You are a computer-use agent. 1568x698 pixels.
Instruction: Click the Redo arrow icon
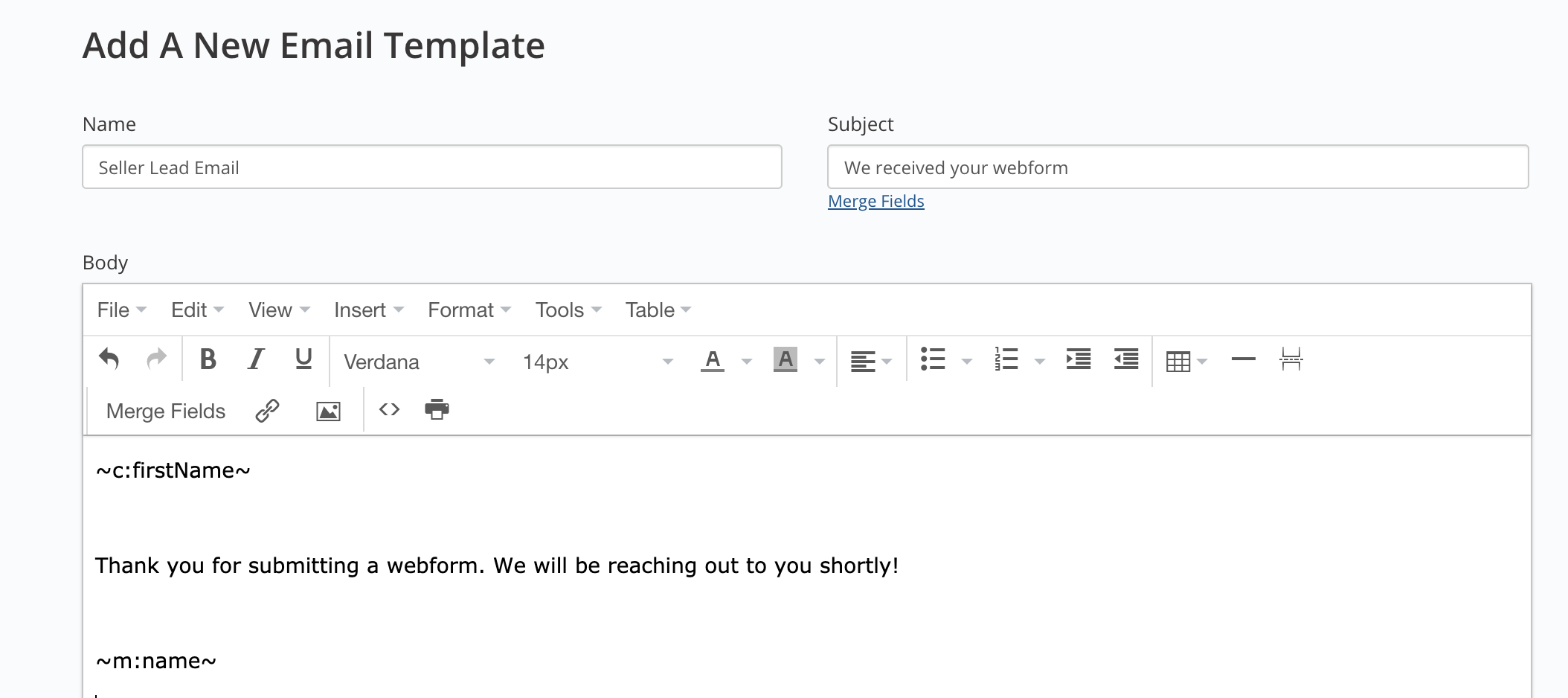tap(157, 360)
